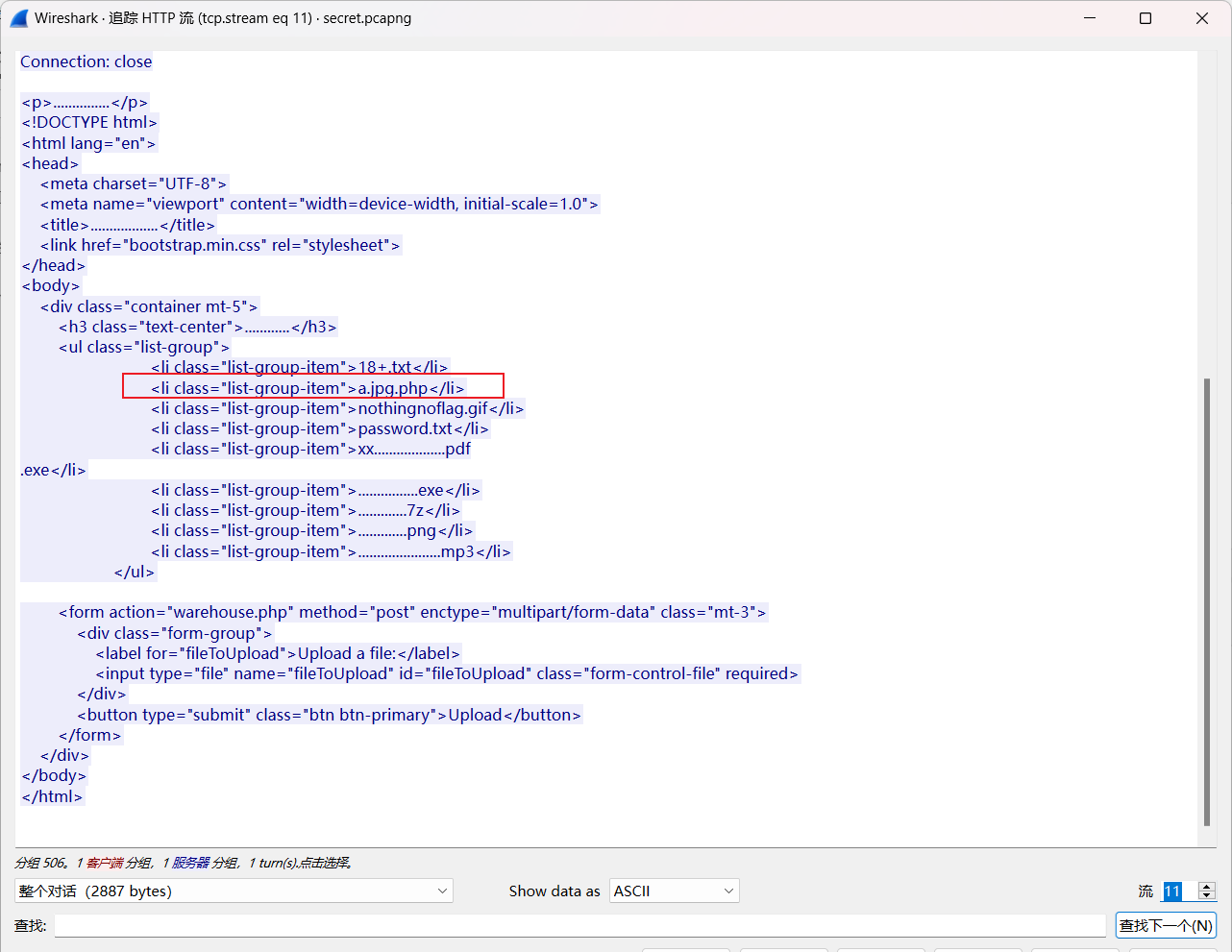Click the Upload a file label line

[x=279, y=653]
